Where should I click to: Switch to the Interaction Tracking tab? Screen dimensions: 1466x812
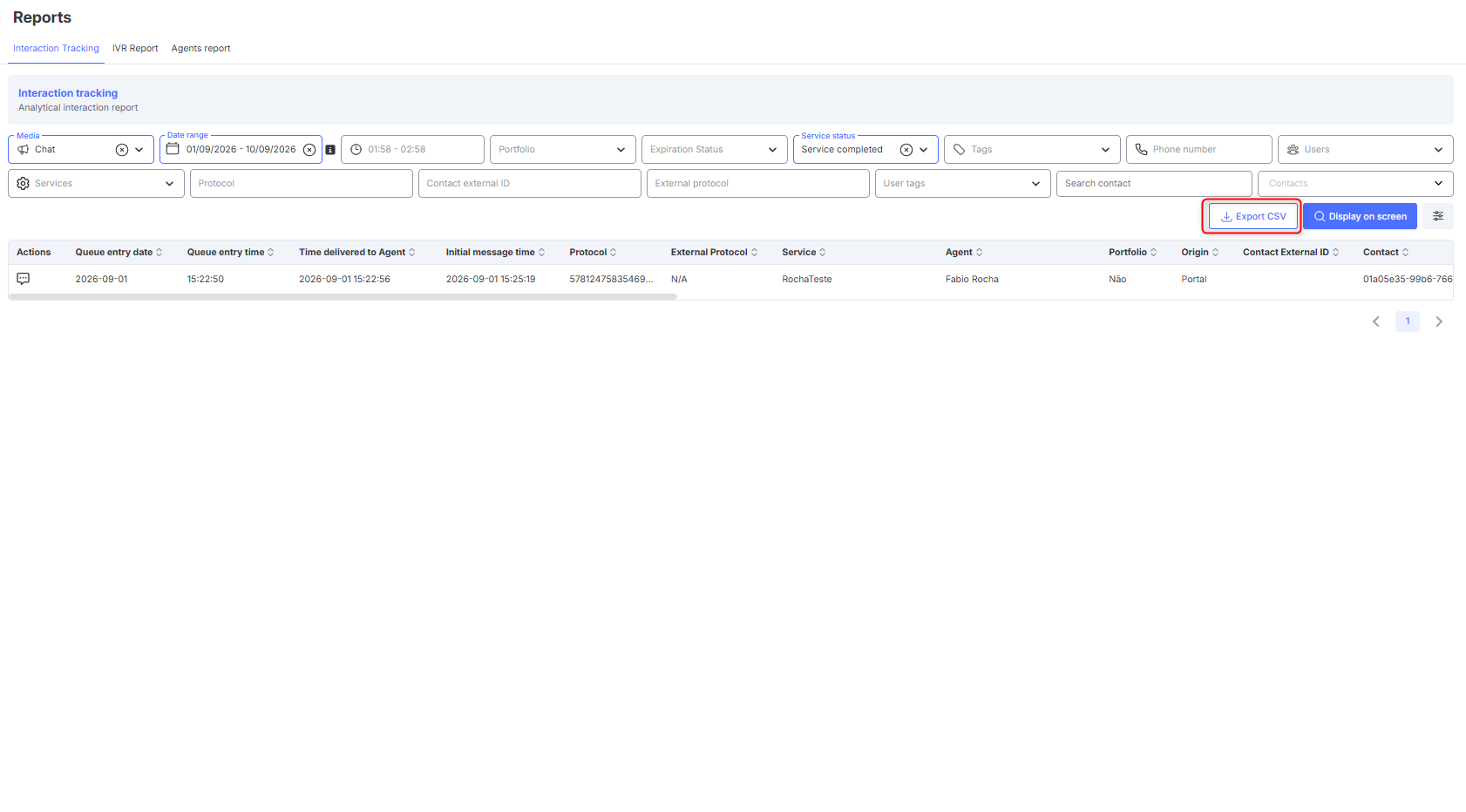point(56,49)
